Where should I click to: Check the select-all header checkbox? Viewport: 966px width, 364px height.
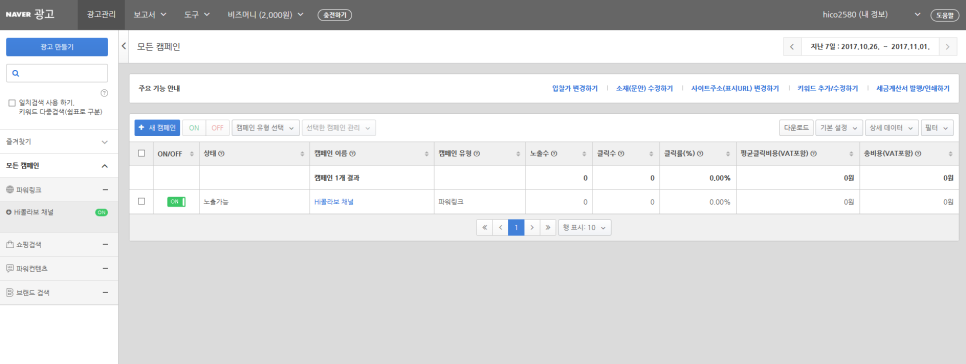(142, 153)
